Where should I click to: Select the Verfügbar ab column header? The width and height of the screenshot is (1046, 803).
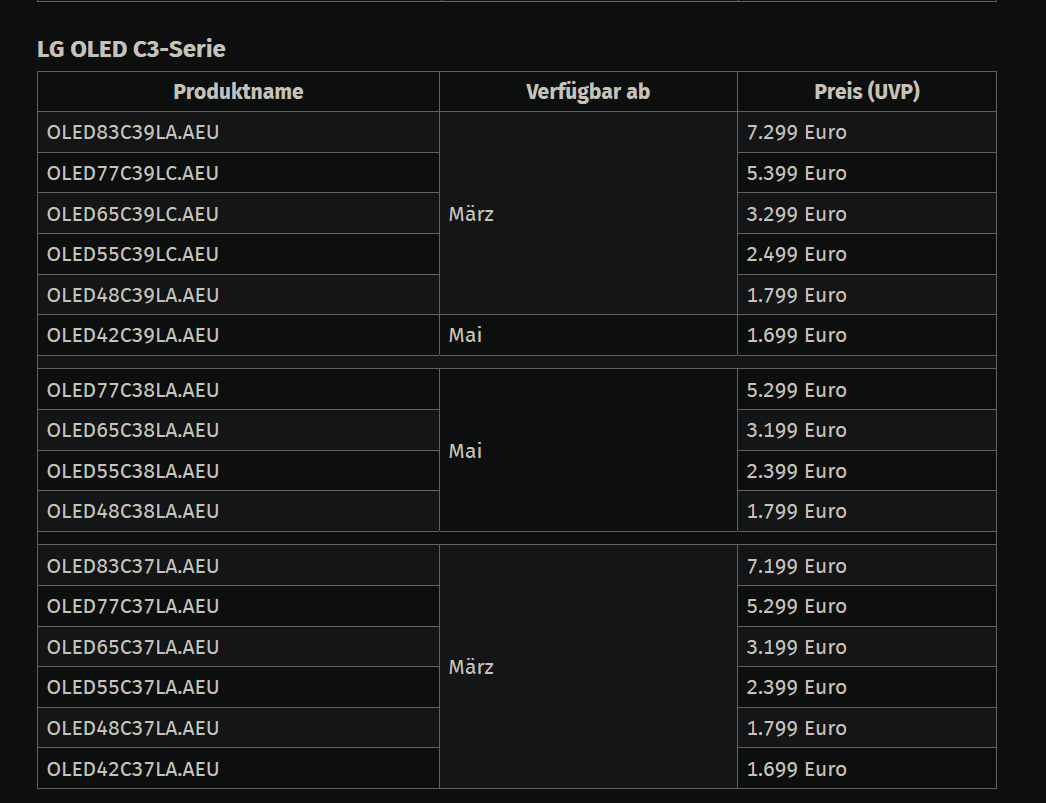tap(588, 92)
